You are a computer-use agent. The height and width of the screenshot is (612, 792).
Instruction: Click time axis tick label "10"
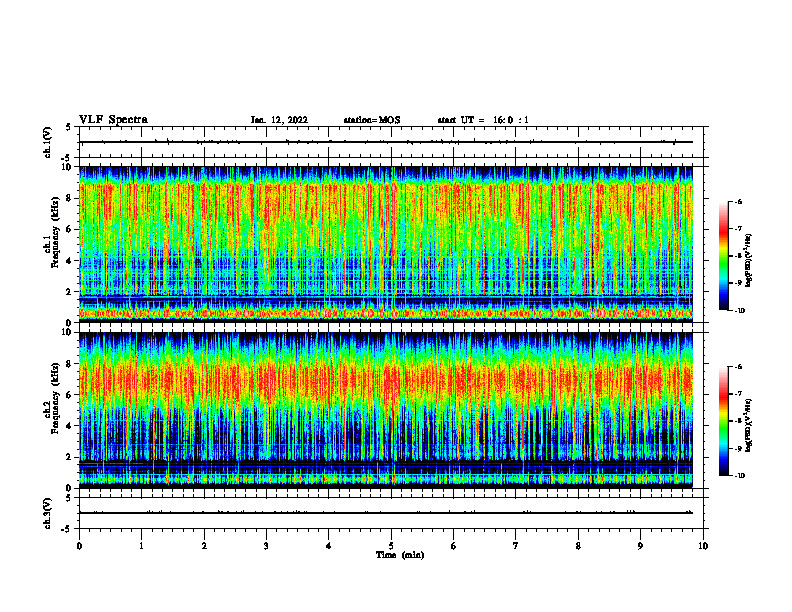tap(703, 546)
